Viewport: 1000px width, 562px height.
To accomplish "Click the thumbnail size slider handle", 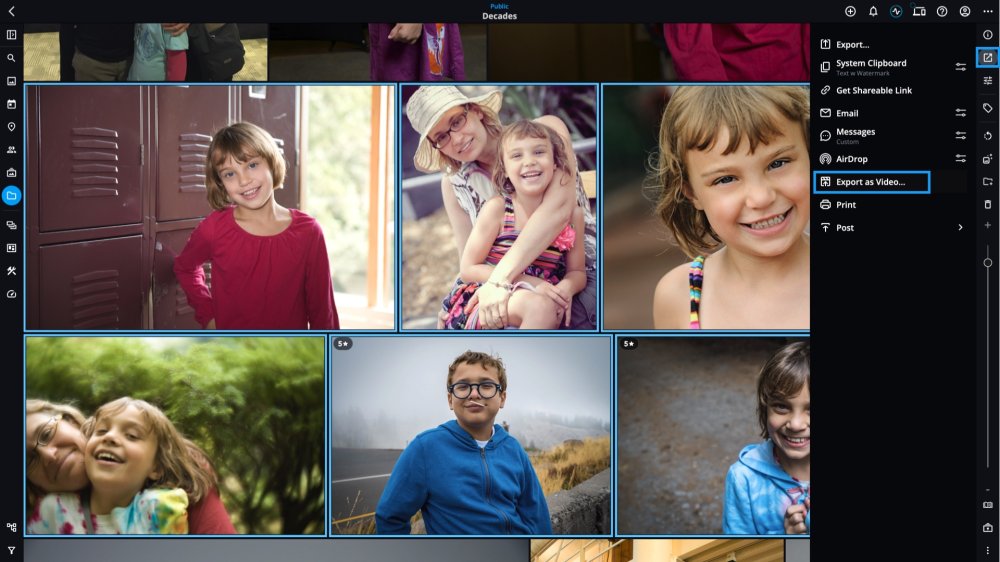I will pos(987,263).
